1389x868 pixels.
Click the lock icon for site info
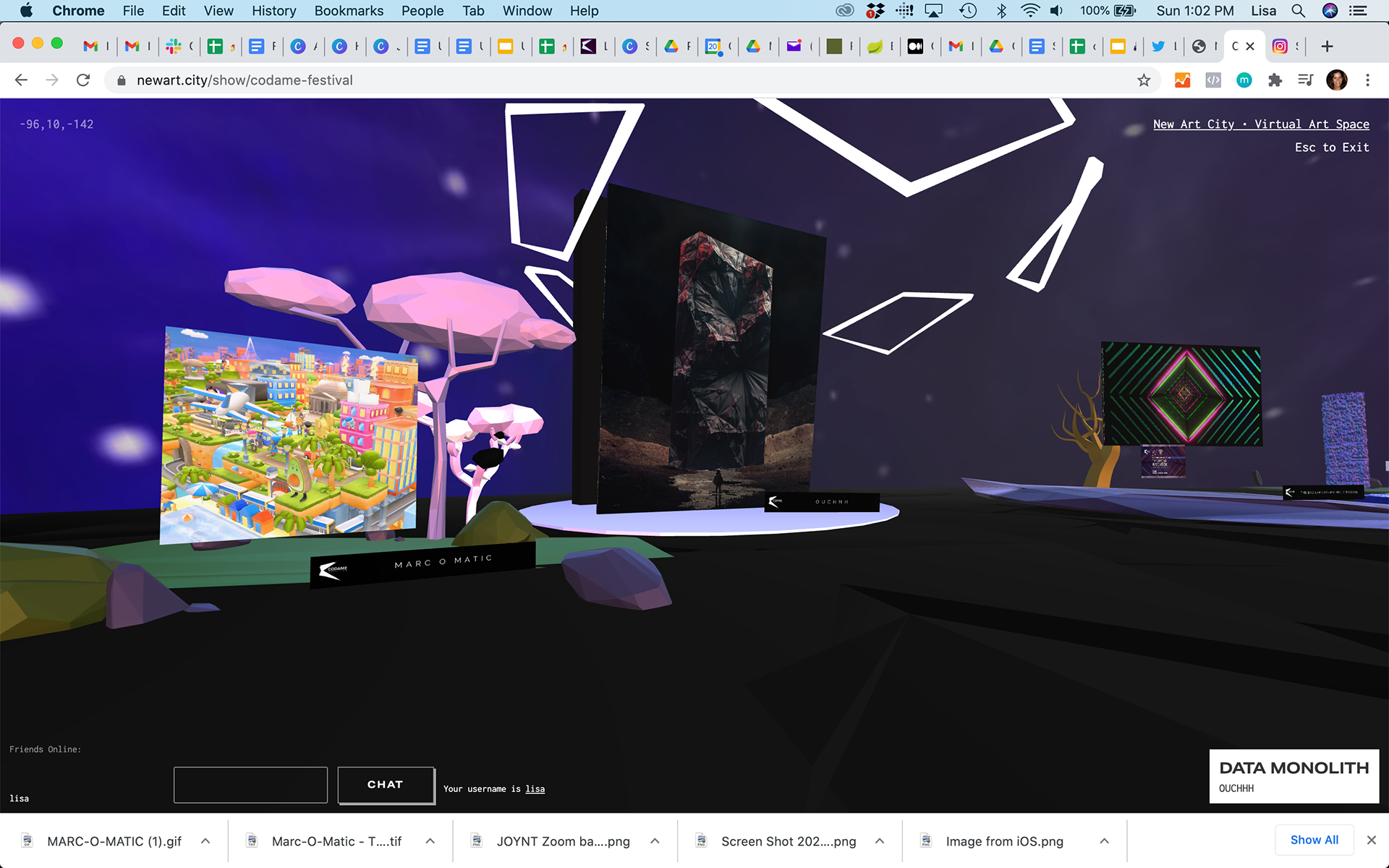click(x=121, y=80)
